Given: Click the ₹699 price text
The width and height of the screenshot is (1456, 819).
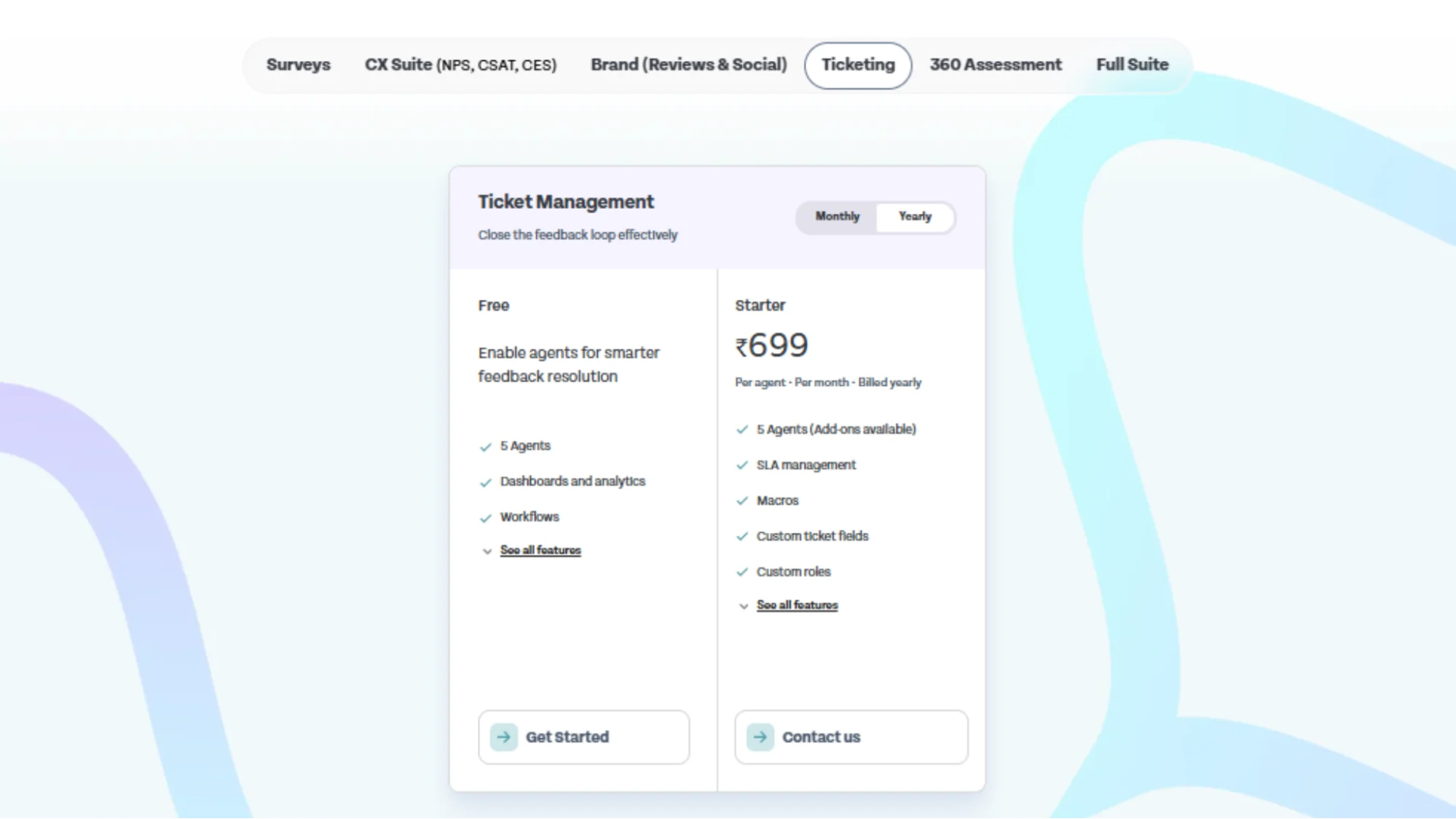Looking at the screenshot, I should 771,345.
